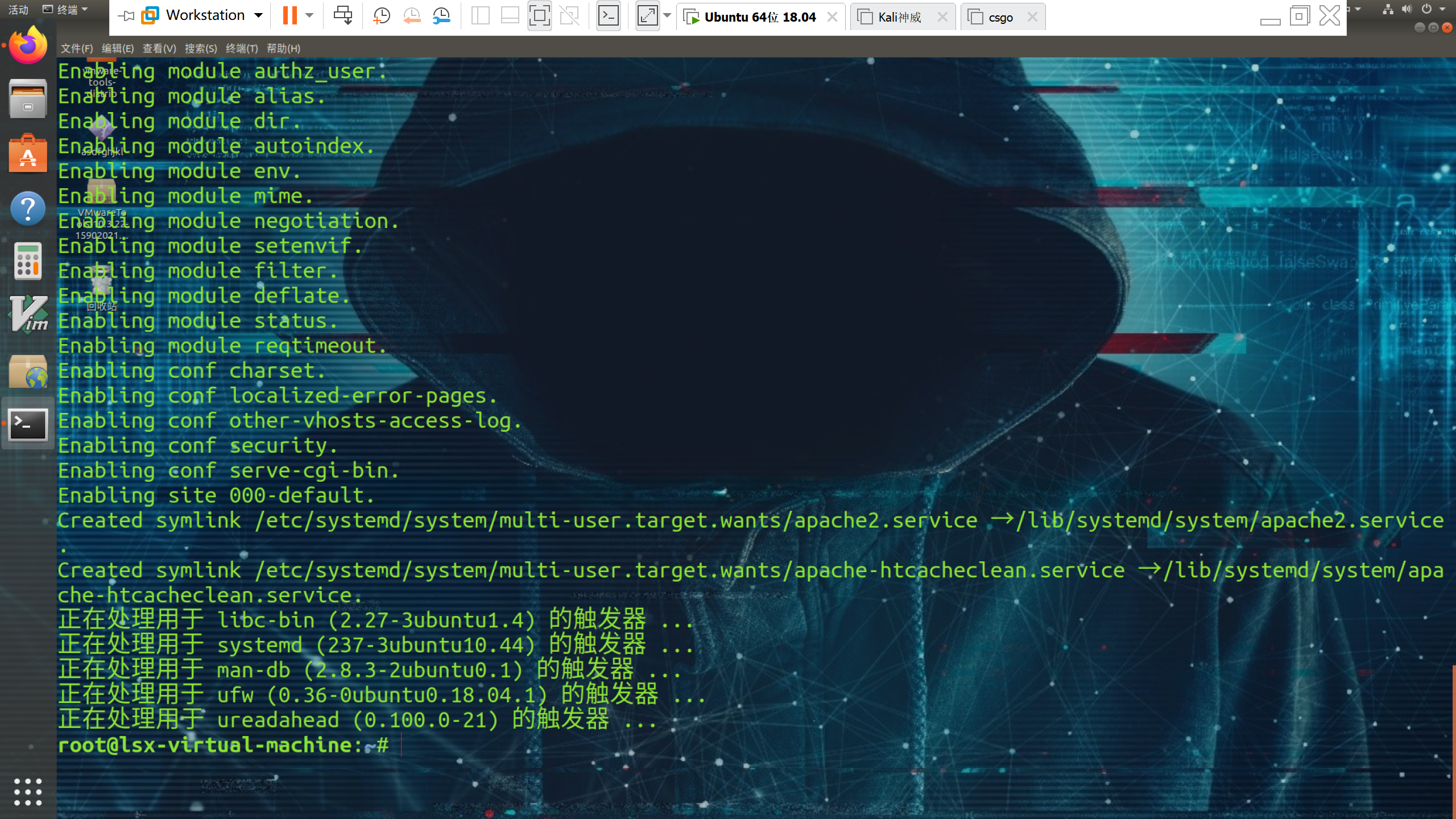The width and height of the screenshot is (1456, 819).
Task: Open system volume indicator
Action: pyautogui.click(x=1407, y=9)
